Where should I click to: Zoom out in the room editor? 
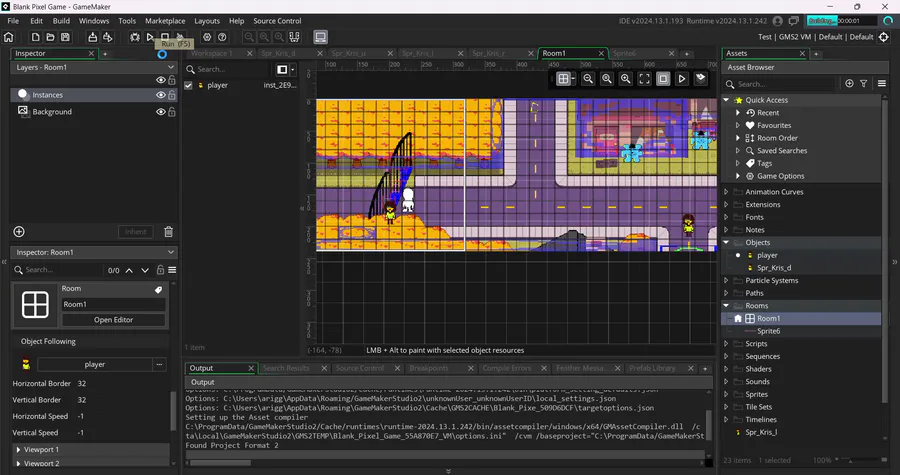click(588, 79)
